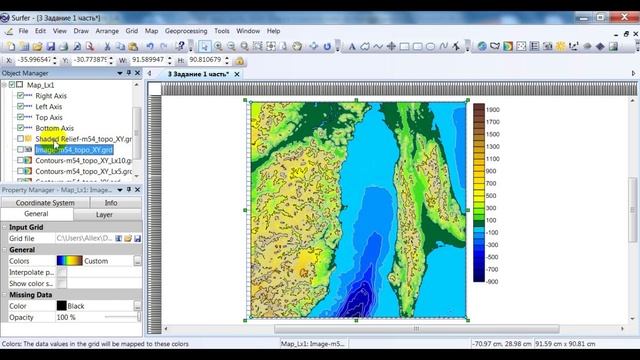The height and width of the screenshot is (360, 640).
Task: Open the File menu
Action: (x=23, y=31)
